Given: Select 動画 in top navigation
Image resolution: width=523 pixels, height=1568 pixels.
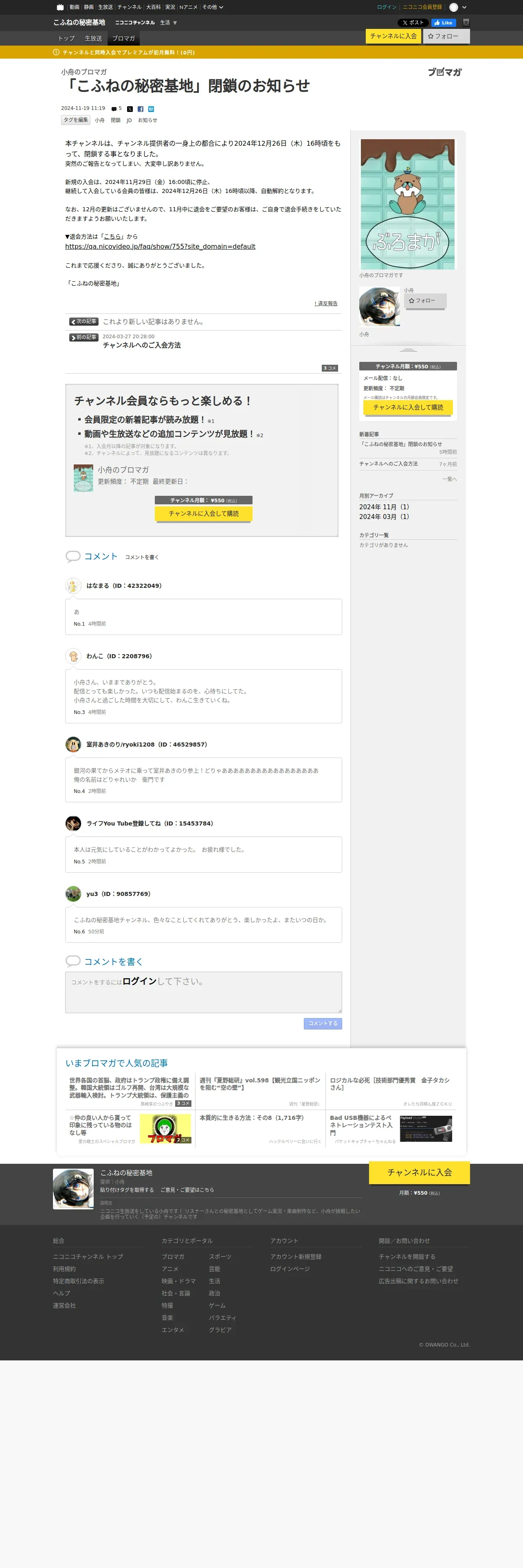Looking at the screenshot, I should [x=74, y=7].
